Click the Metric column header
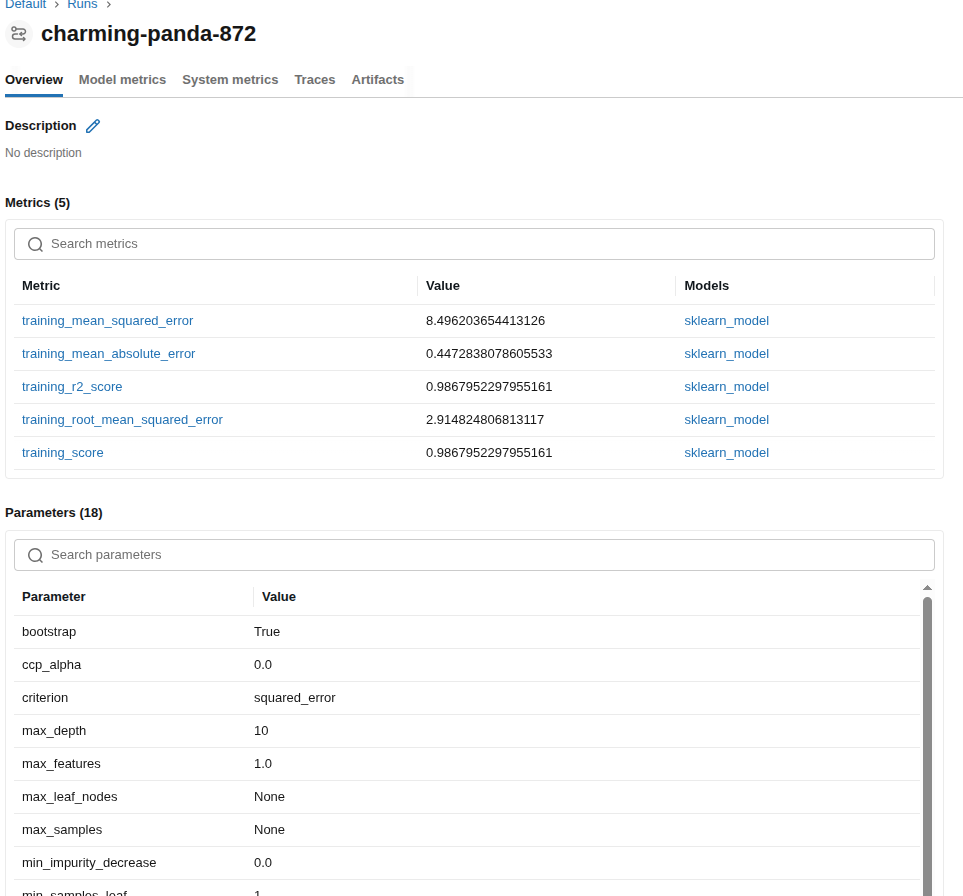Image resolution: width=963 pixels, height=896 pixels. click(41, 286)
